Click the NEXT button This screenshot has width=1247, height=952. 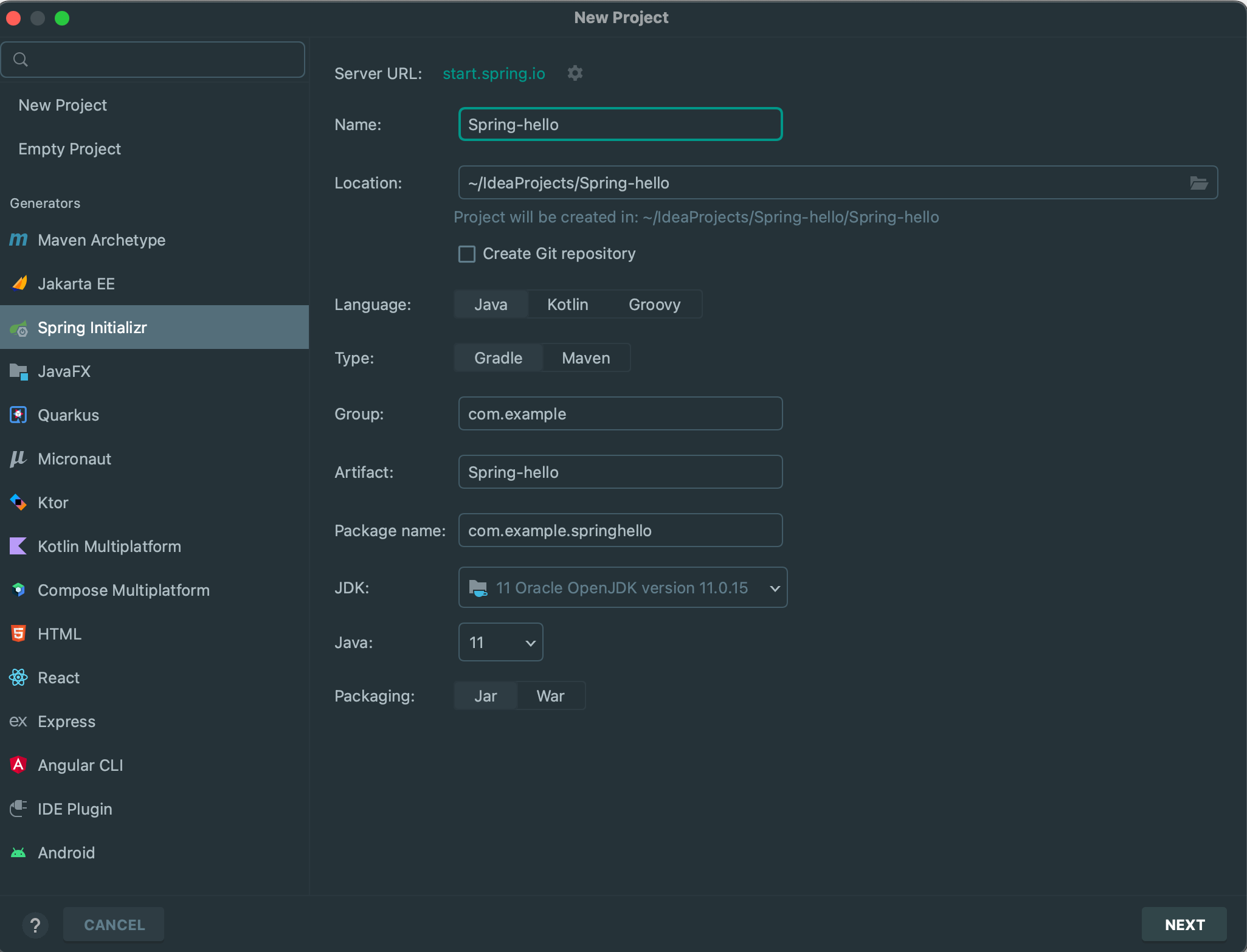tap(1184, 925)
